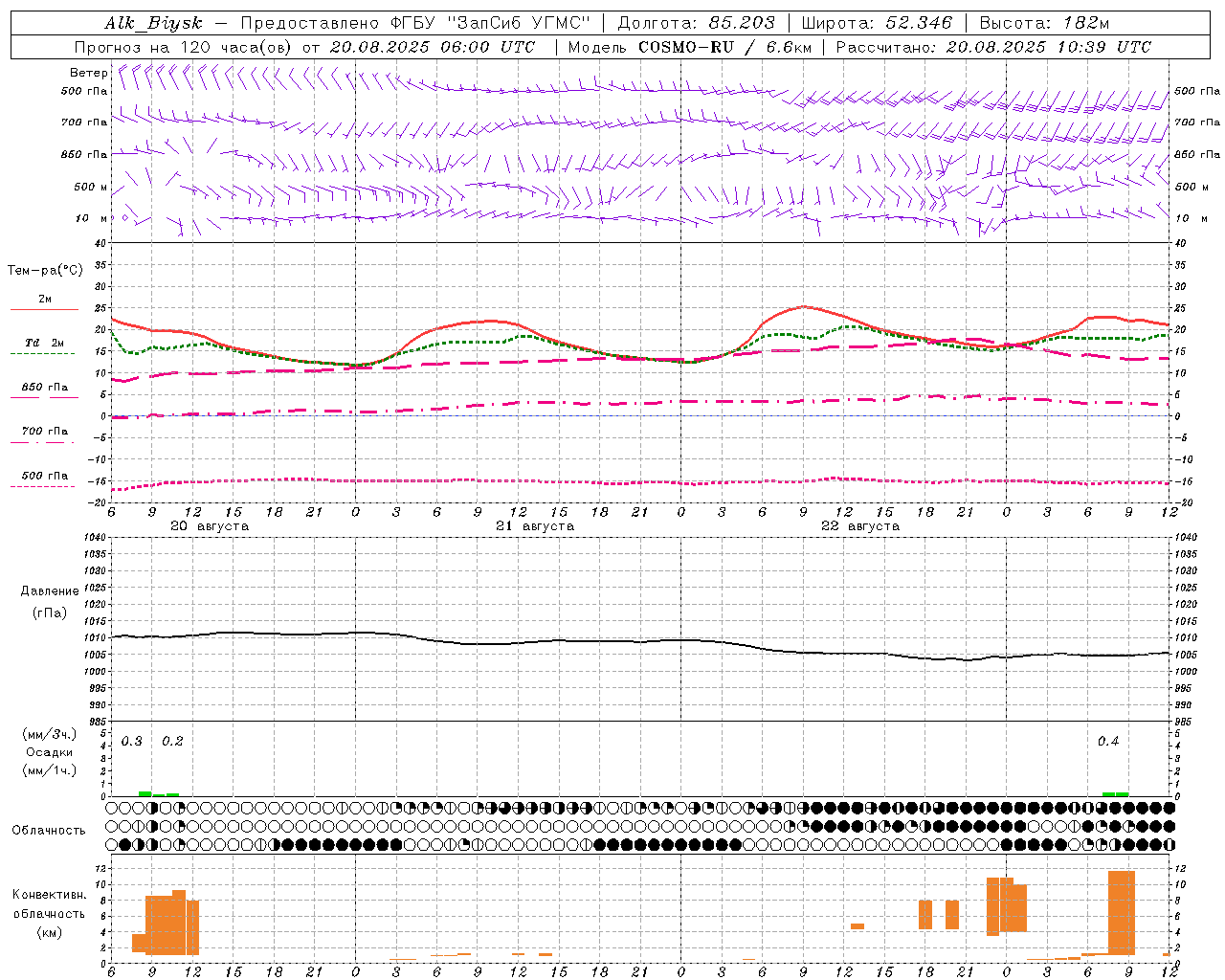Screen dimensions: 1225x980
Task: Select the Высота: 182м text
Action: click(1044, 23)
